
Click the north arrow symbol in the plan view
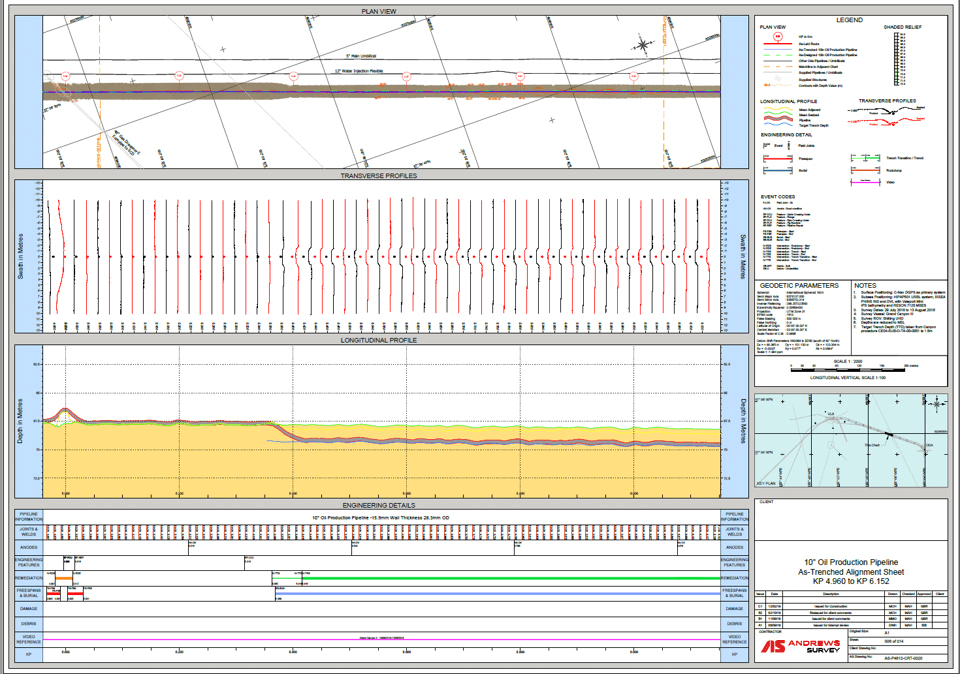coord(641,42)
